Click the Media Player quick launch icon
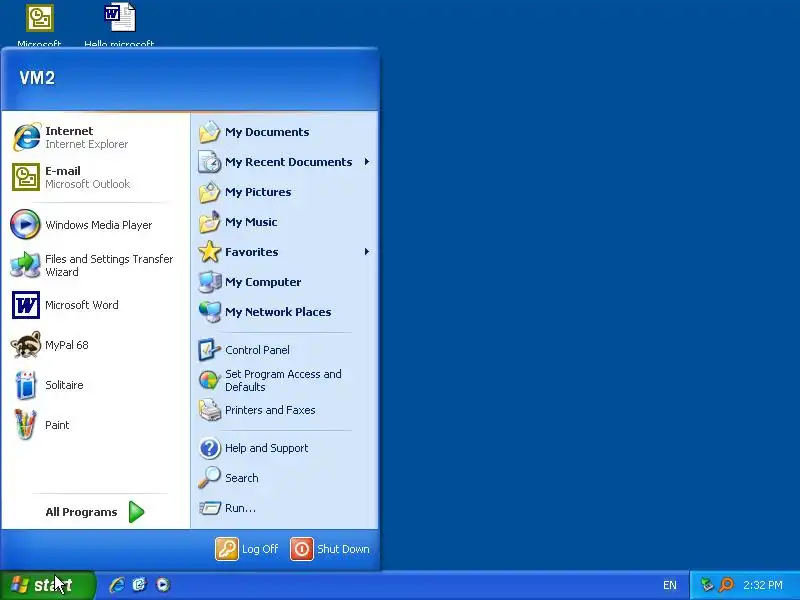 coord(163,585)
